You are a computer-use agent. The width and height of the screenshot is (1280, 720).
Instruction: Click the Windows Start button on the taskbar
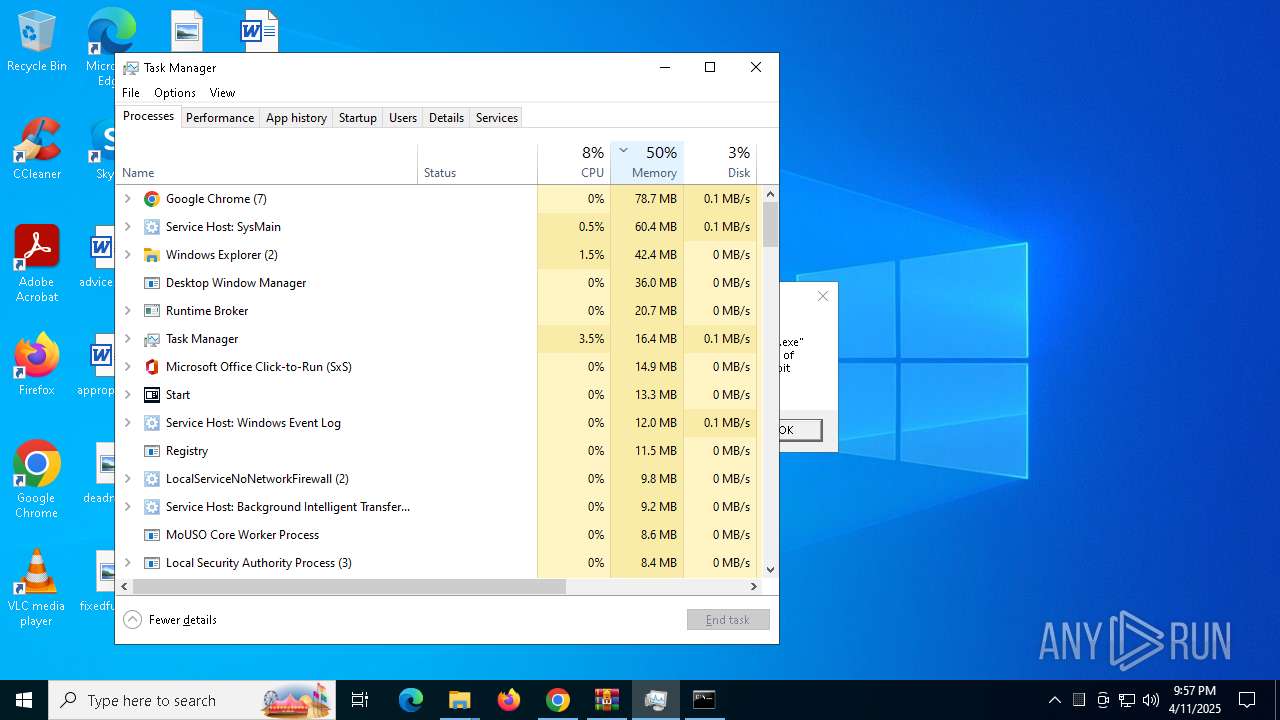24,700
